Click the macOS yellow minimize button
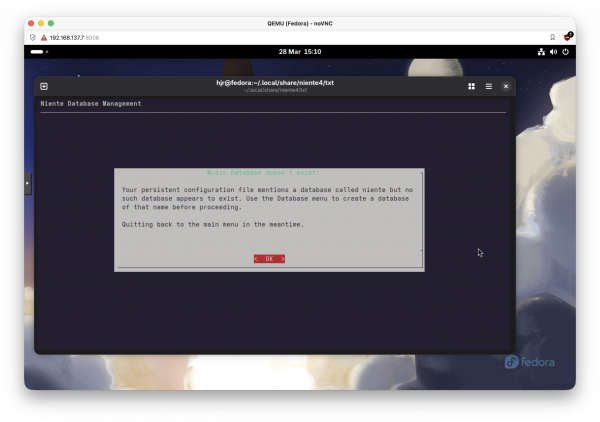Image resolution: width=600 pixels, height=422 pixels. (x=41, y=22)
